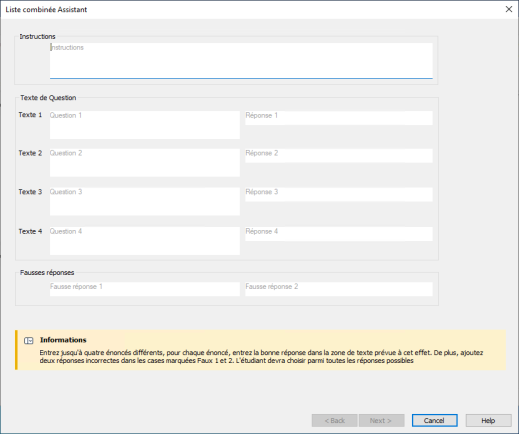This screenshot has height=434, width=519.
Task: Close the Liste combinée Assistant dialog
Action: (x=509, y=9)
